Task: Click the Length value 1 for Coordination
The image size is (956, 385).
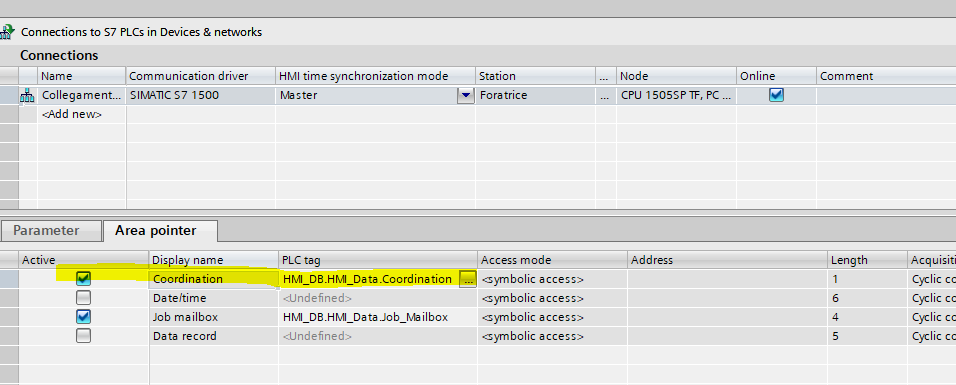Action: 867,279
